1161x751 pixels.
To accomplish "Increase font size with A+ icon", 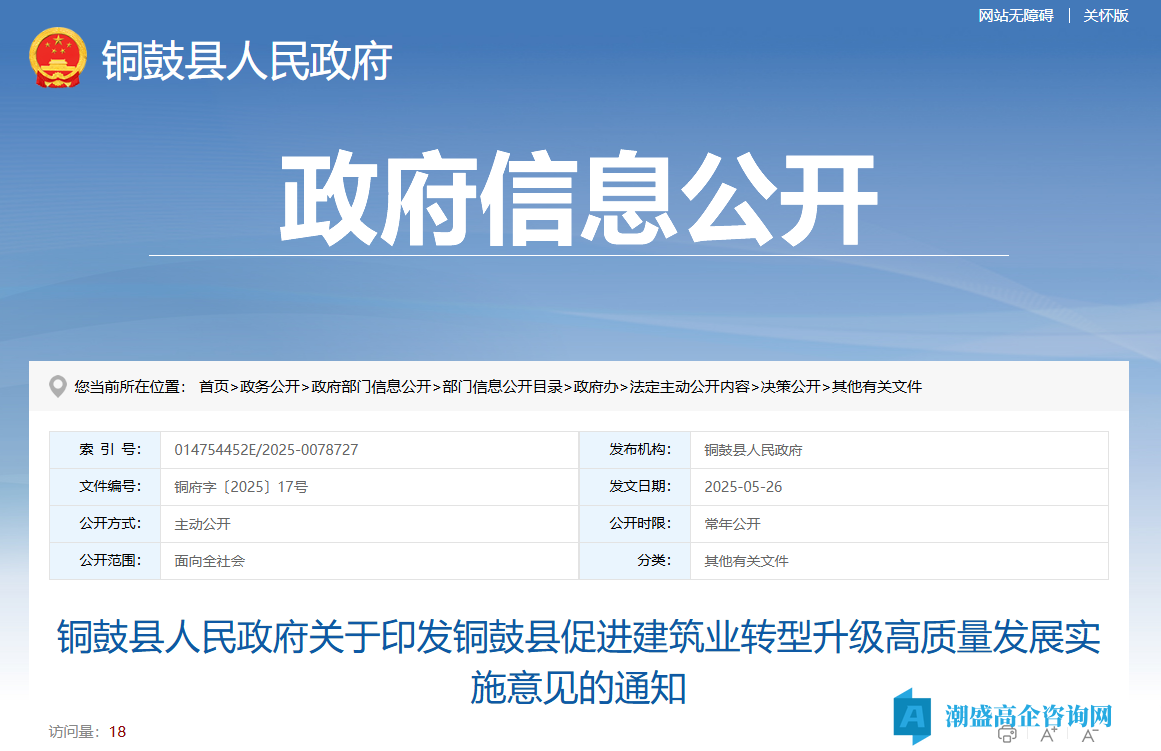I will (x=1049, y=735).
